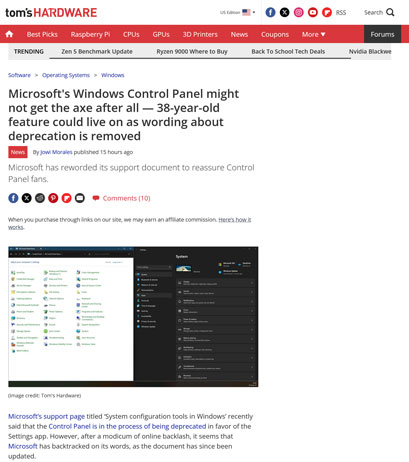Image resolution: width=409 pixels, height=462 pixels.
Task: Open X (Twitter) icon in the header
Action: pyautogui.click(x=284, y=12)
